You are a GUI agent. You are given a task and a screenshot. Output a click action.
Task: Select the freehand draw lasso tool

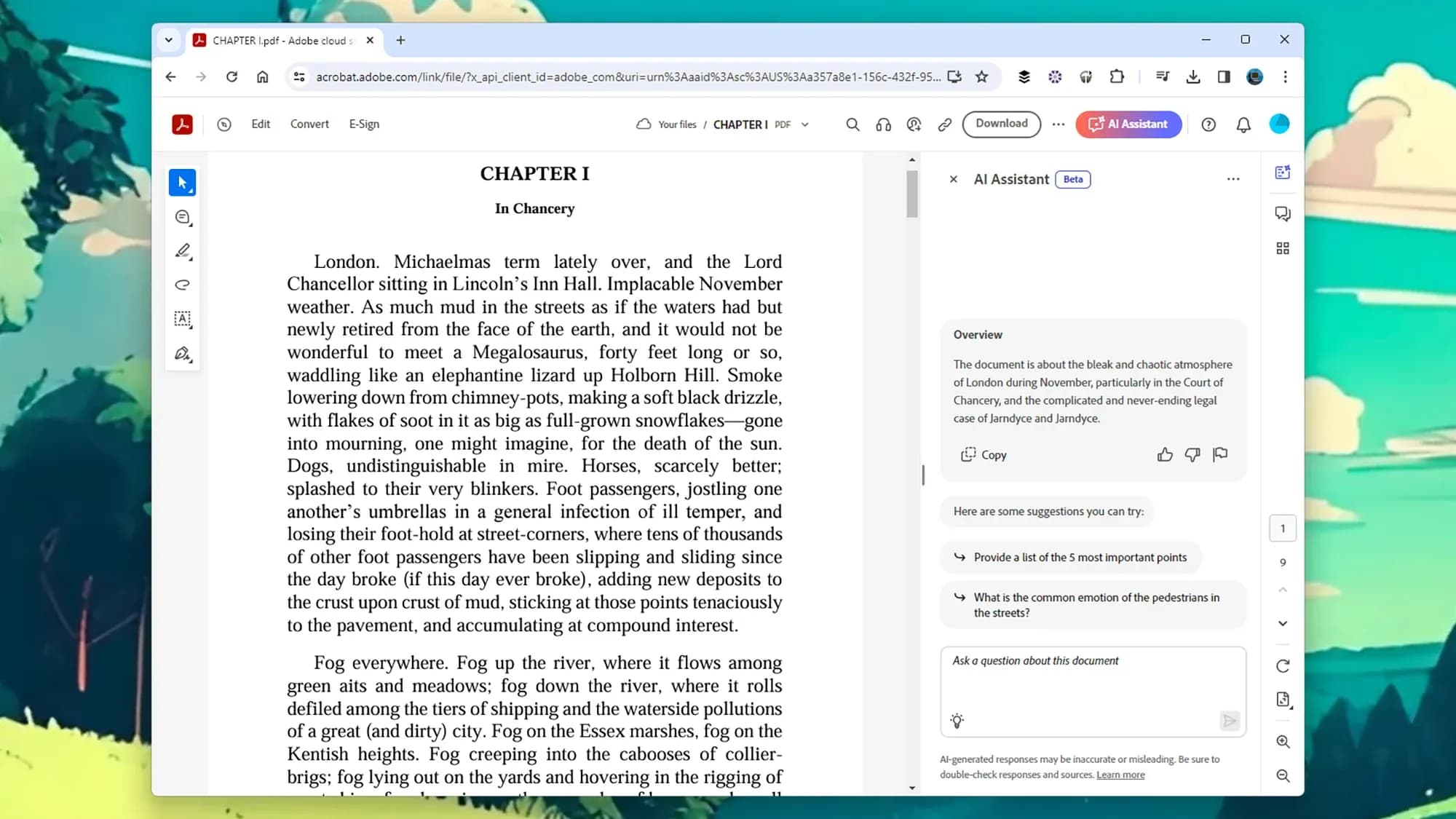coord(182,285)
